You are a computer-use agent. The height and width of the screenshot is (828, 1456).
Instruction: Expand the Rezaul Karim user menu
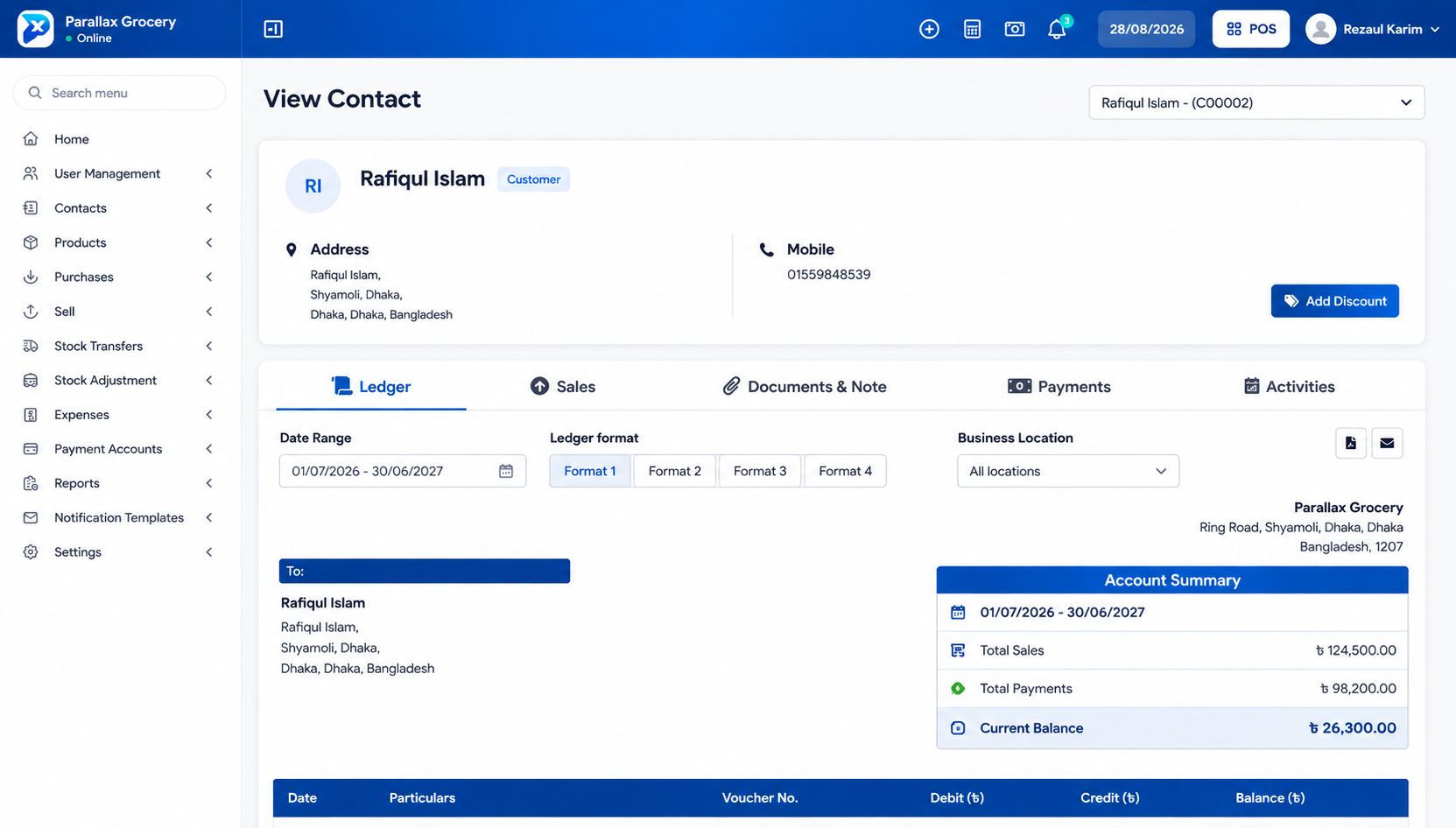pos(1372,29)
